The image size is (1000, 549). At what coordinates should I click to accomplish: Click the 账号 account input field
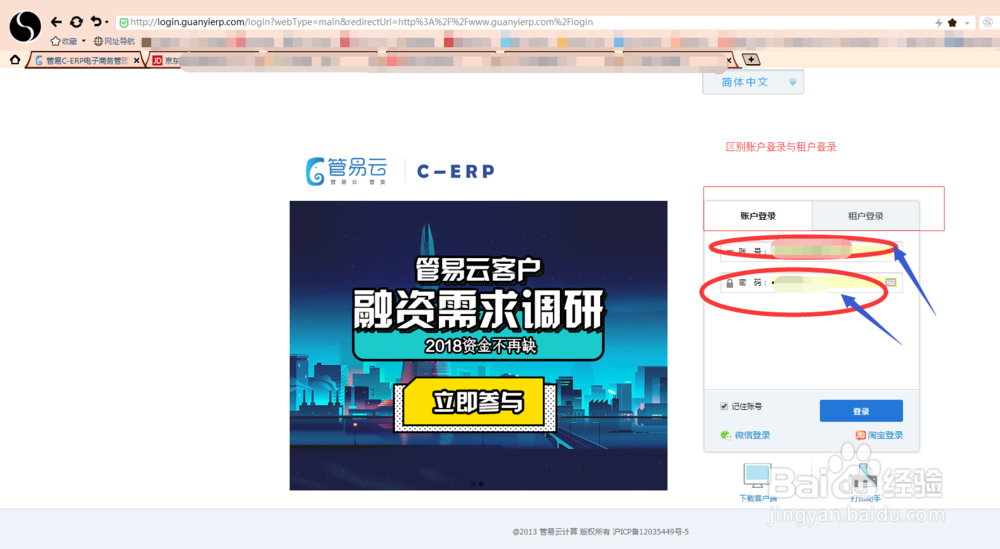[x=811, y=251]
